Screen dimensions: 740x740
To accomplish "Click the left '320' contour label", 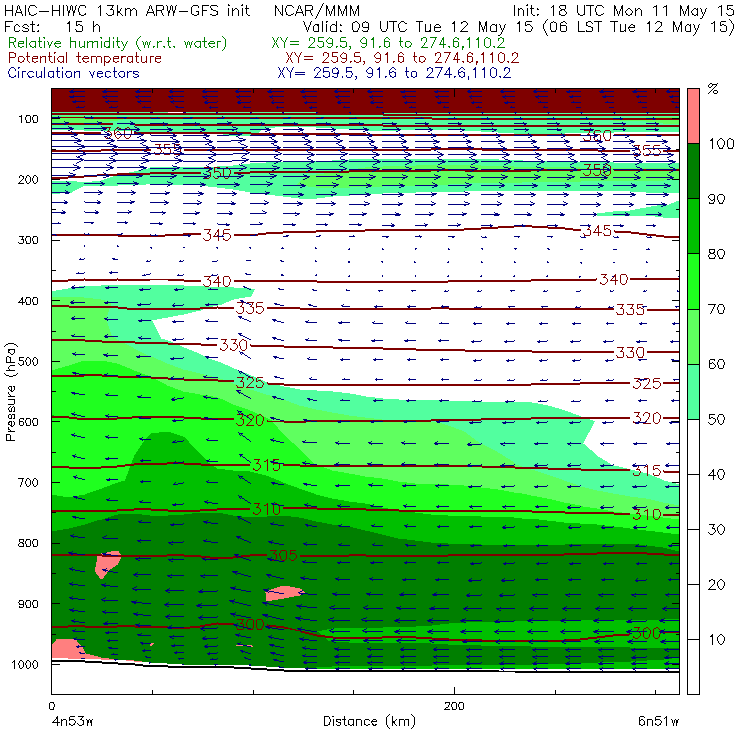I will 250,420.
